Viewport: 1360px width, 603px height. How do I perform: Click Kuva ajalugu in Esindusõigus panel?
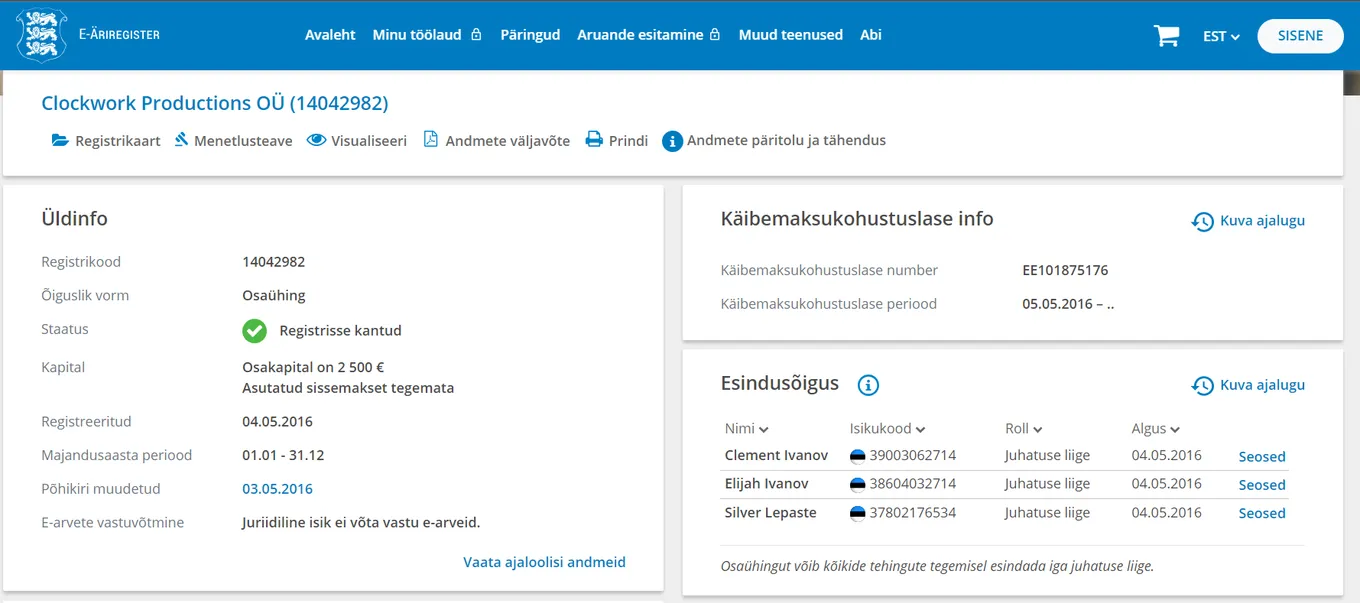pos(1262,385)
